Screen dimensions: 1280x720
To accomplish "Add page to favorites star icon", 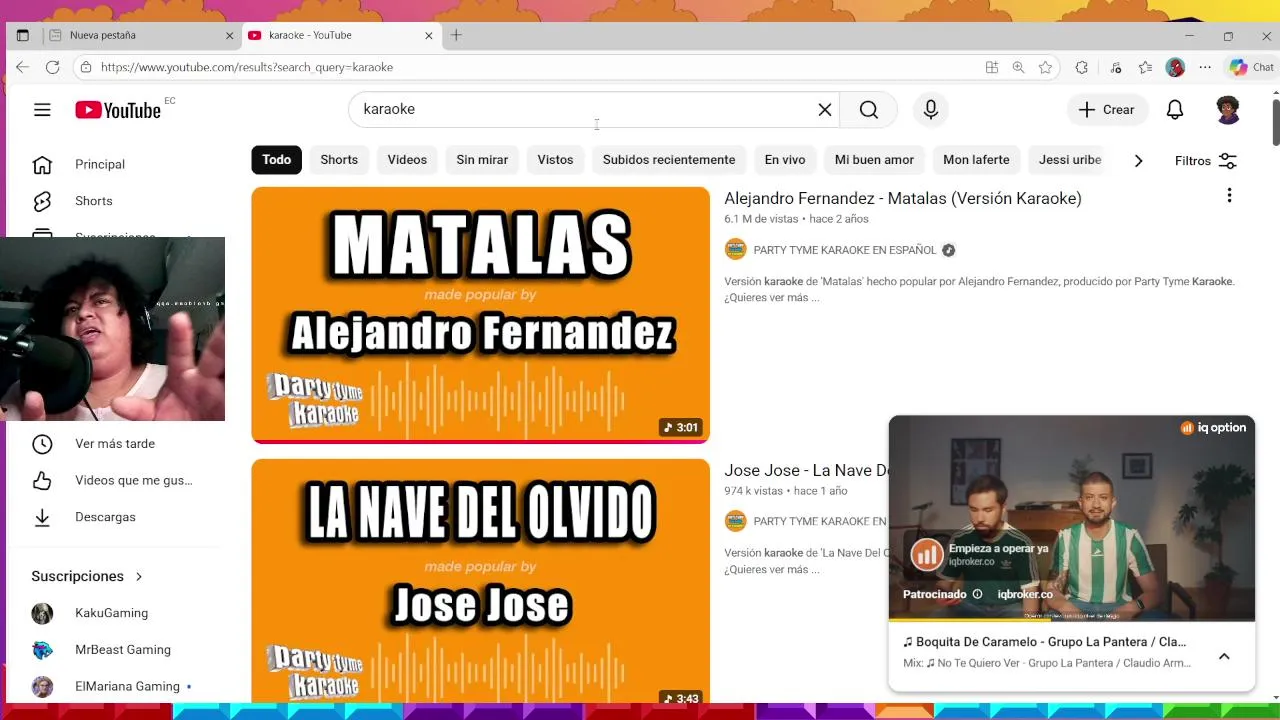I will click(x=1045, y=67).
